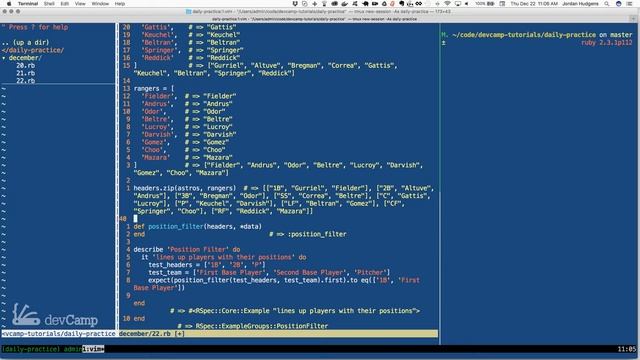Click 'Press ? for help' hint line

pos(35,27)
